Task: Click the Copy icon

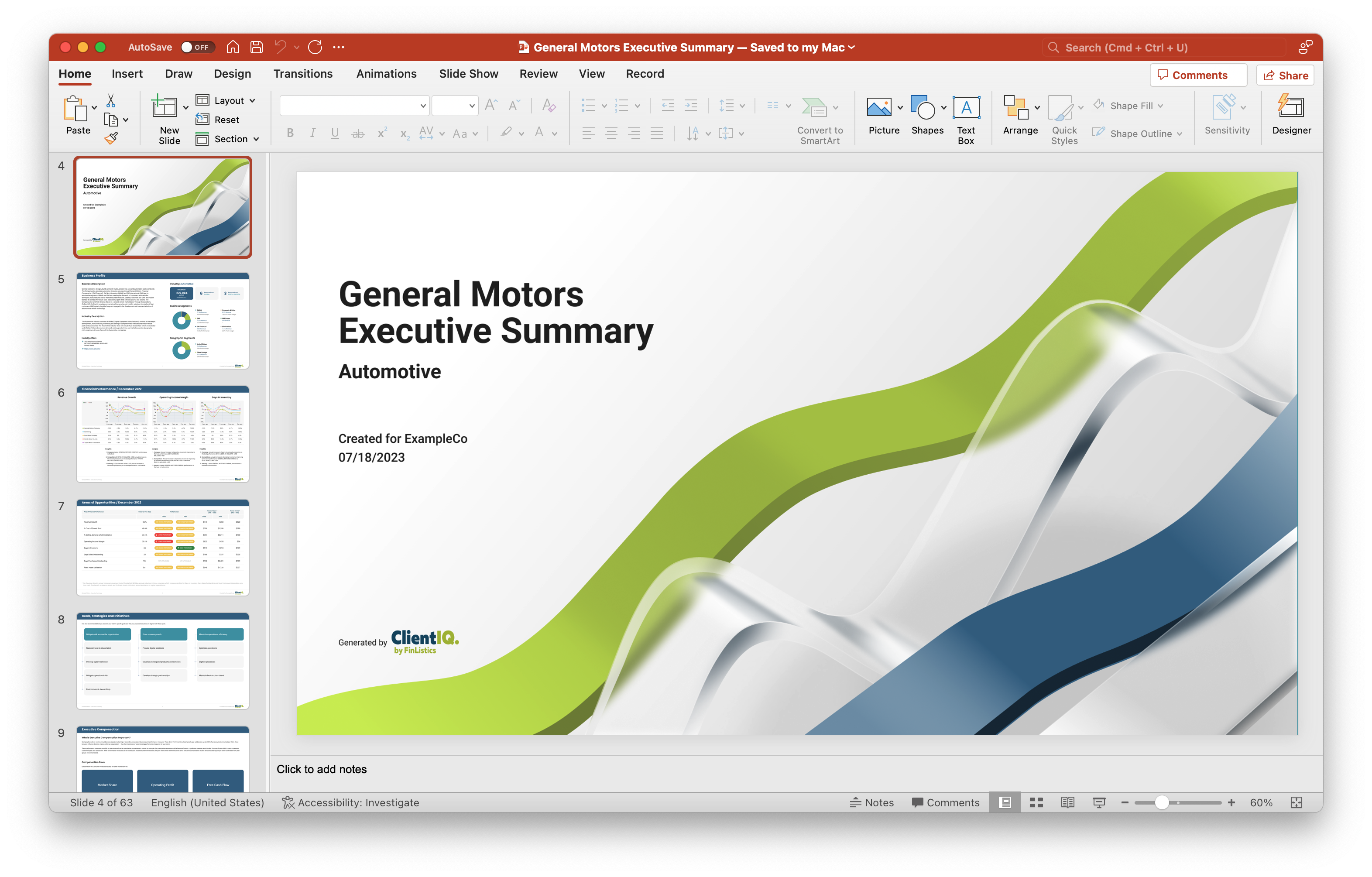Action: point(110,120)
